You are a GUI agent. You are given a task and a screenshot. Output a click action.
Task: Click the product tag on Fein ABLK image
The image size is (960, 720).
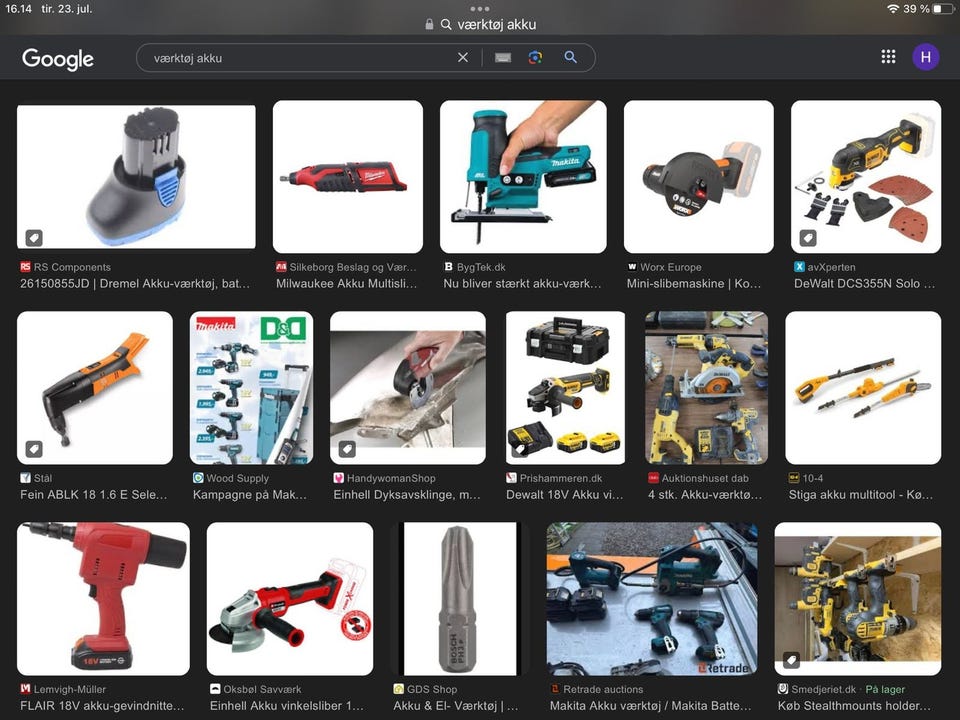[34, 449]
